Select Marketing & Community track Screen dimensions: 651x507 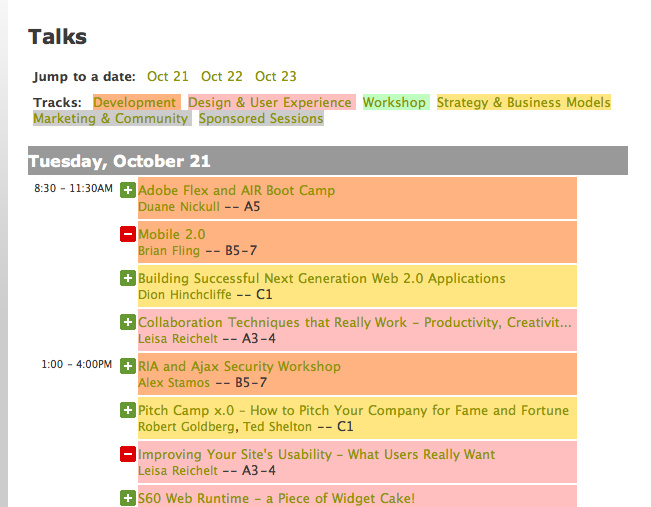(x=110, y=118)
